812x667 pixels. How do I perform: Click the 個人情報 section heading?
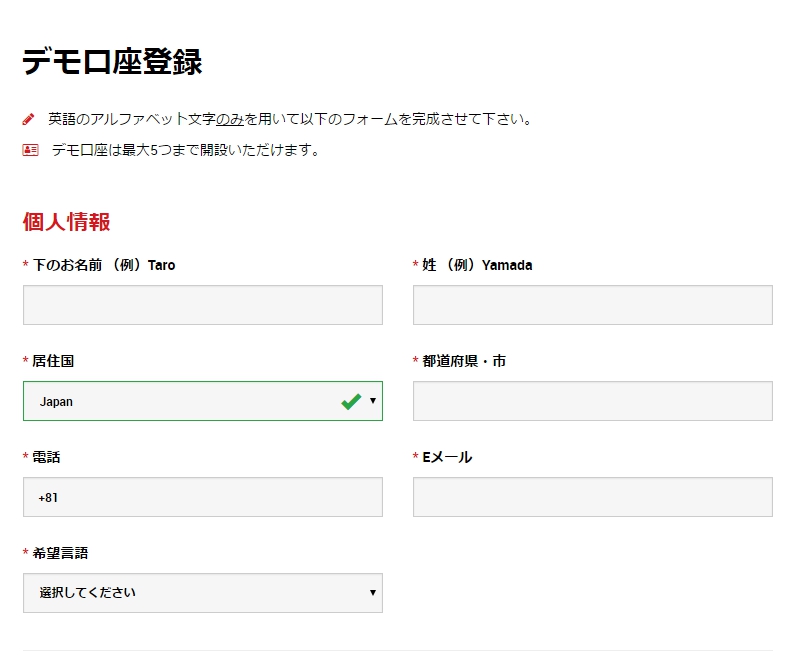coord(66,222)
